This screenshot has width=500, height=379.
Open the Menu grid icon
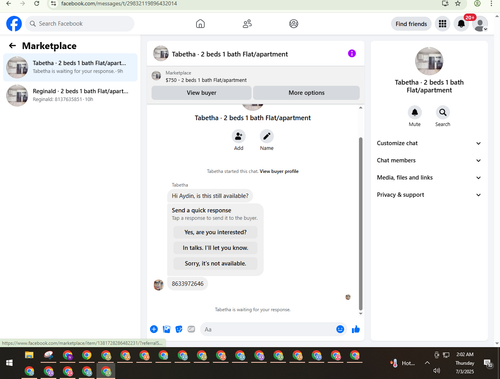click(442, 24)
